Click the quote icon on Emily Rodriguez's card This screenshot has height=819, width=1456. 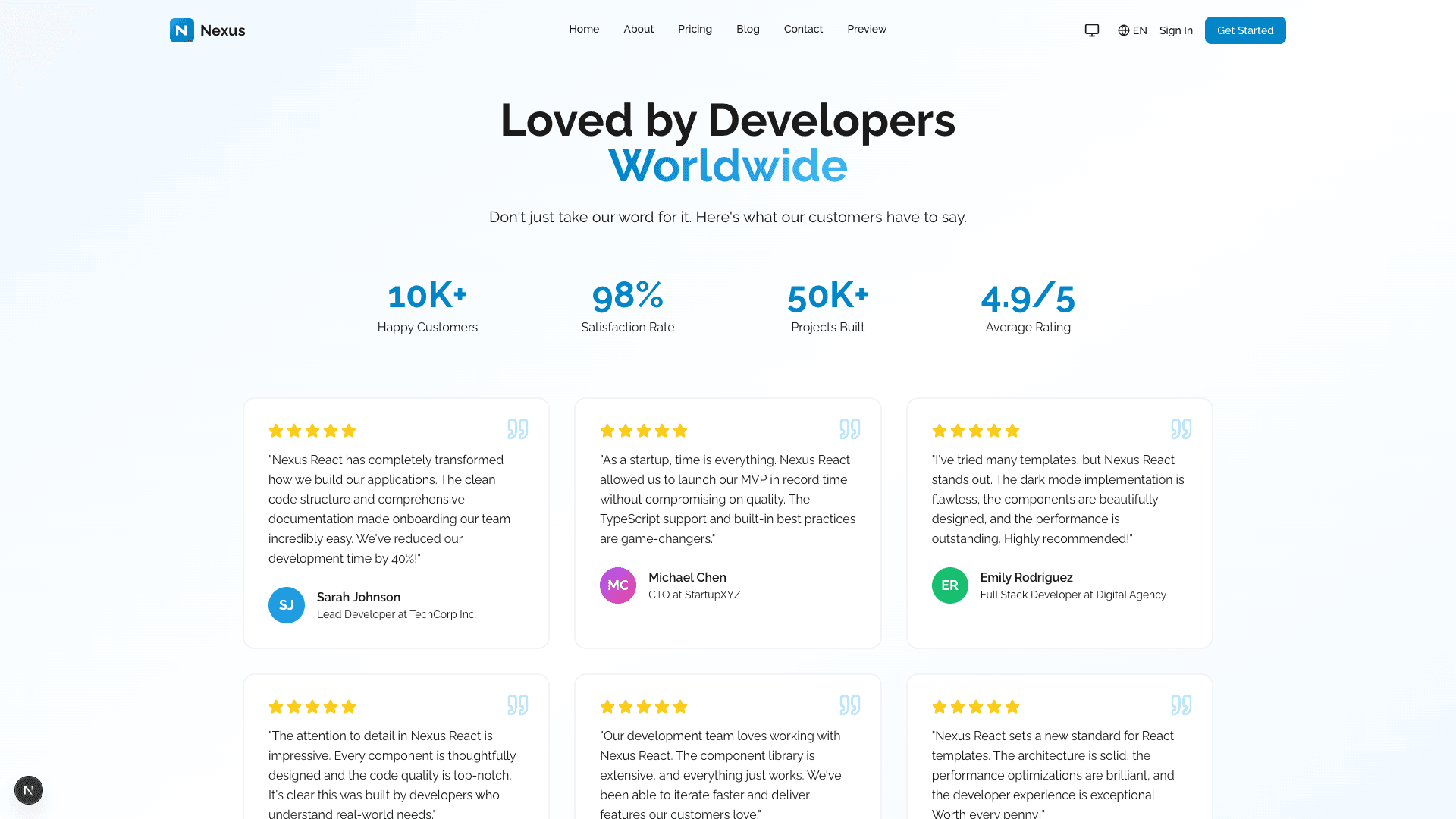1181,429
